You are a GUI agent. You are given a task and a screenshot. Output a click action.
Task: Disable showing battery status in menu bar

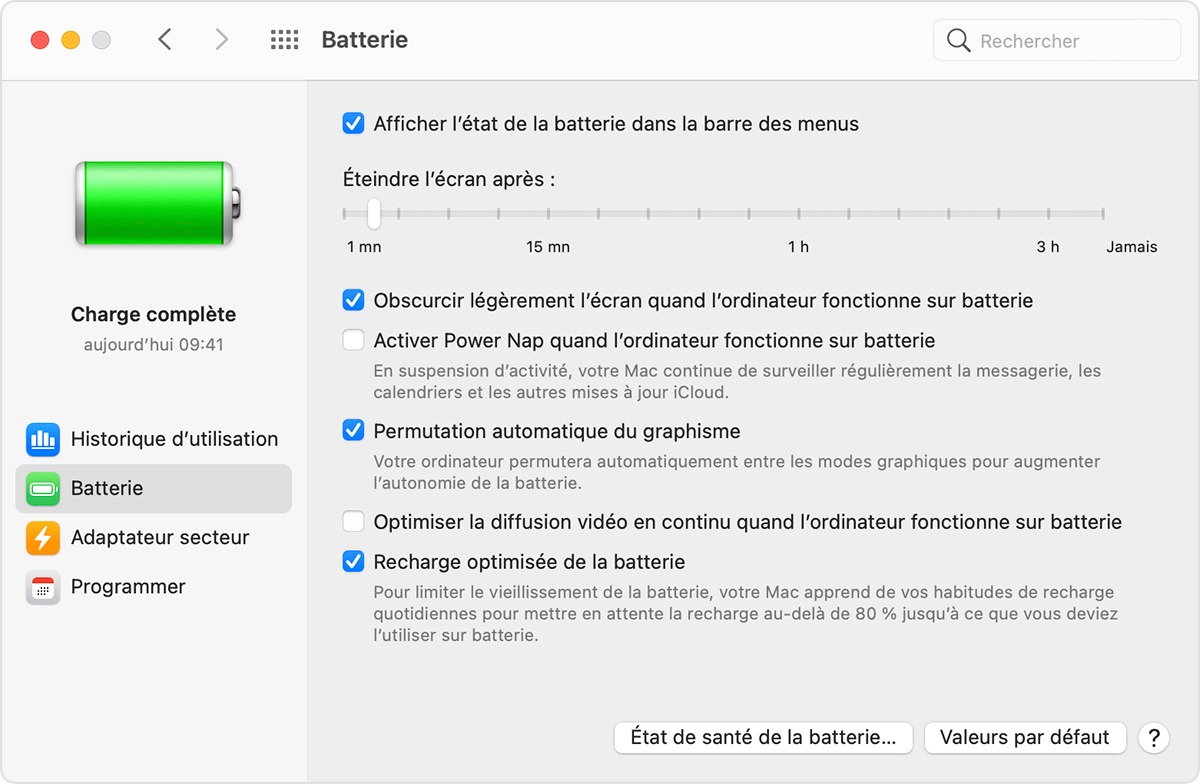pyautogui.click(x=353, y=124)
